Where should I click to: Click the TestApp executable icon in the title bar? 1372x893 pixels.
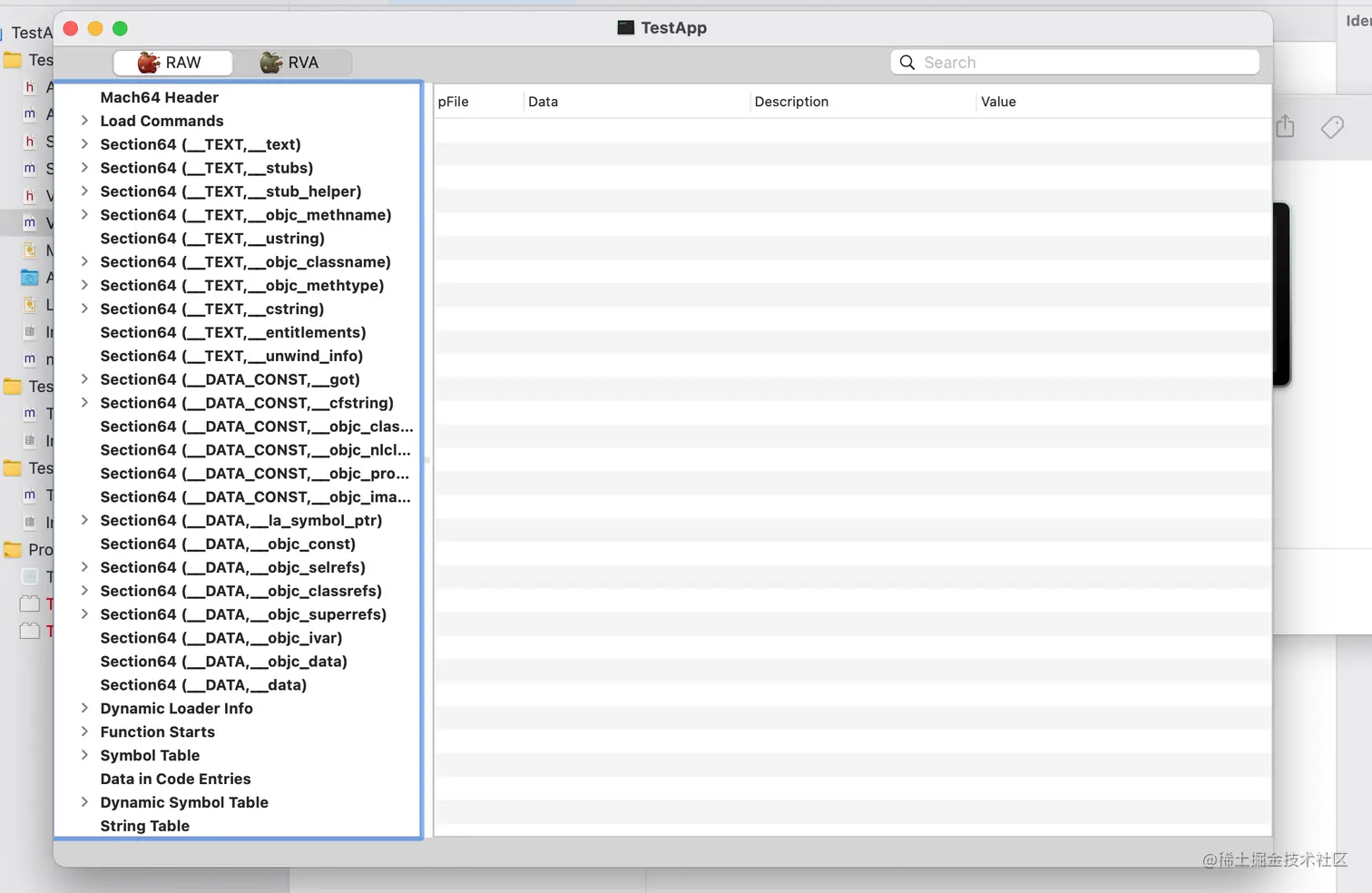click(x=626, y=28)
